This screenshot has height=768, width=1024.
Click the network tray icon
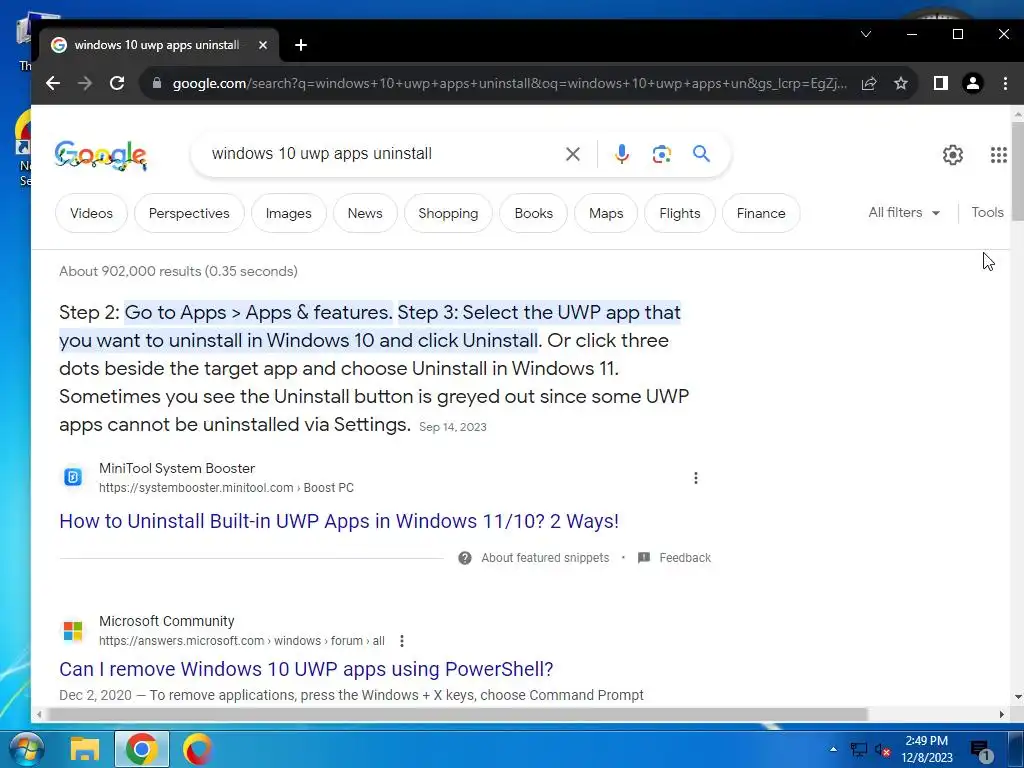[858, 750]
